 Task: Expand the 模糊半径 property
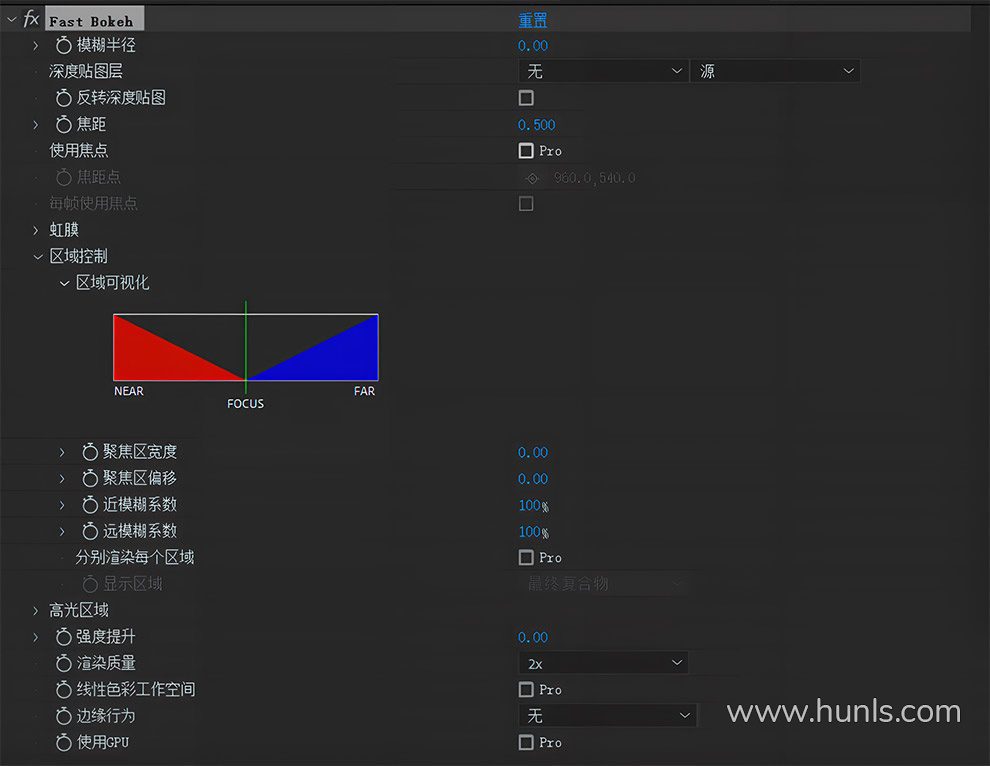click(35, 45)
